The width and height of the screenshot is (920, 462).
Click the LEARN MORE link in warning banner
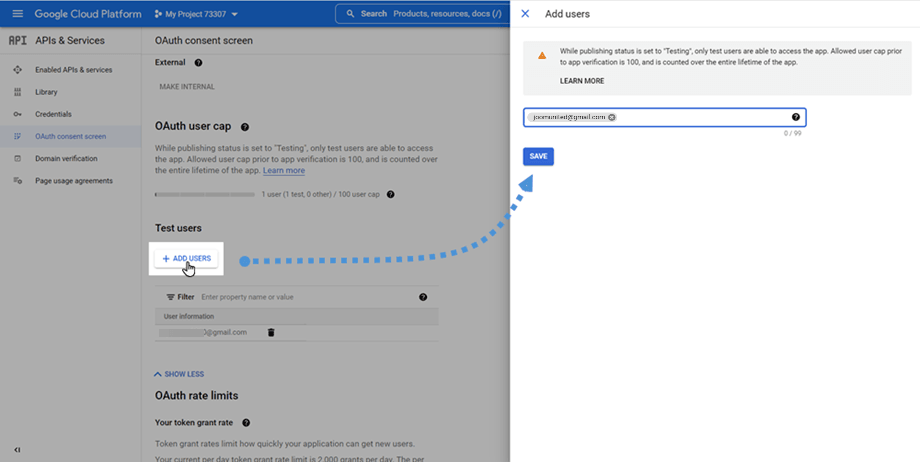(x=581, y=81)
